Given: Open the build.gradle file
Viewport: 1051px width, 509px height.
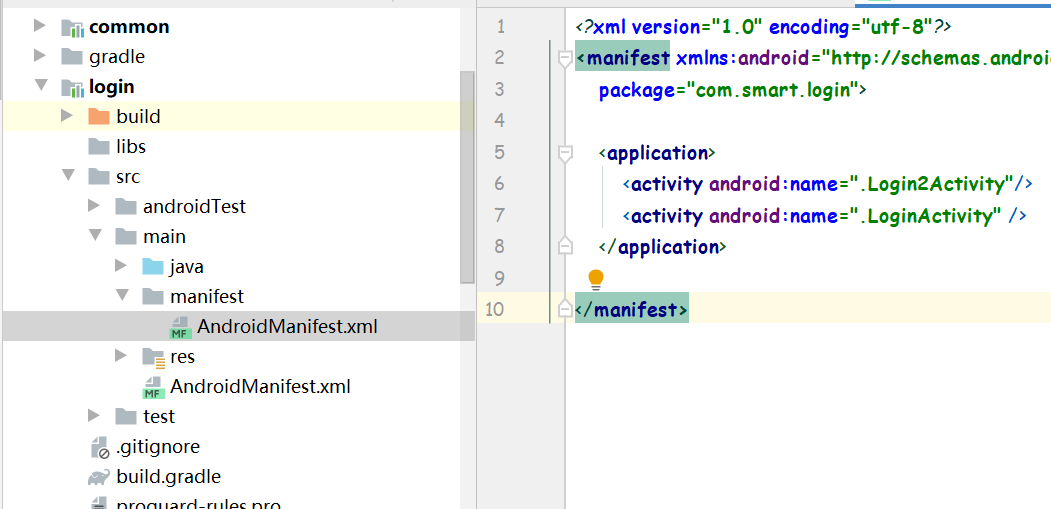Looking at the screenshot, I should pos(168,477).
